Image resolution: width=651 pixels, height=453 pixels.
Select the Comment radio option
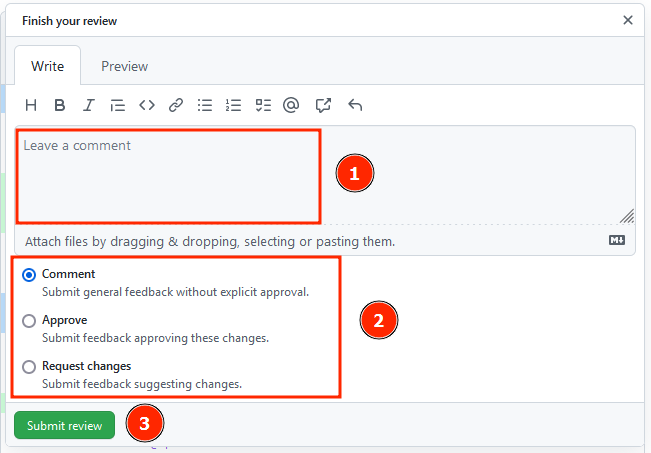(x=29, y=275)
